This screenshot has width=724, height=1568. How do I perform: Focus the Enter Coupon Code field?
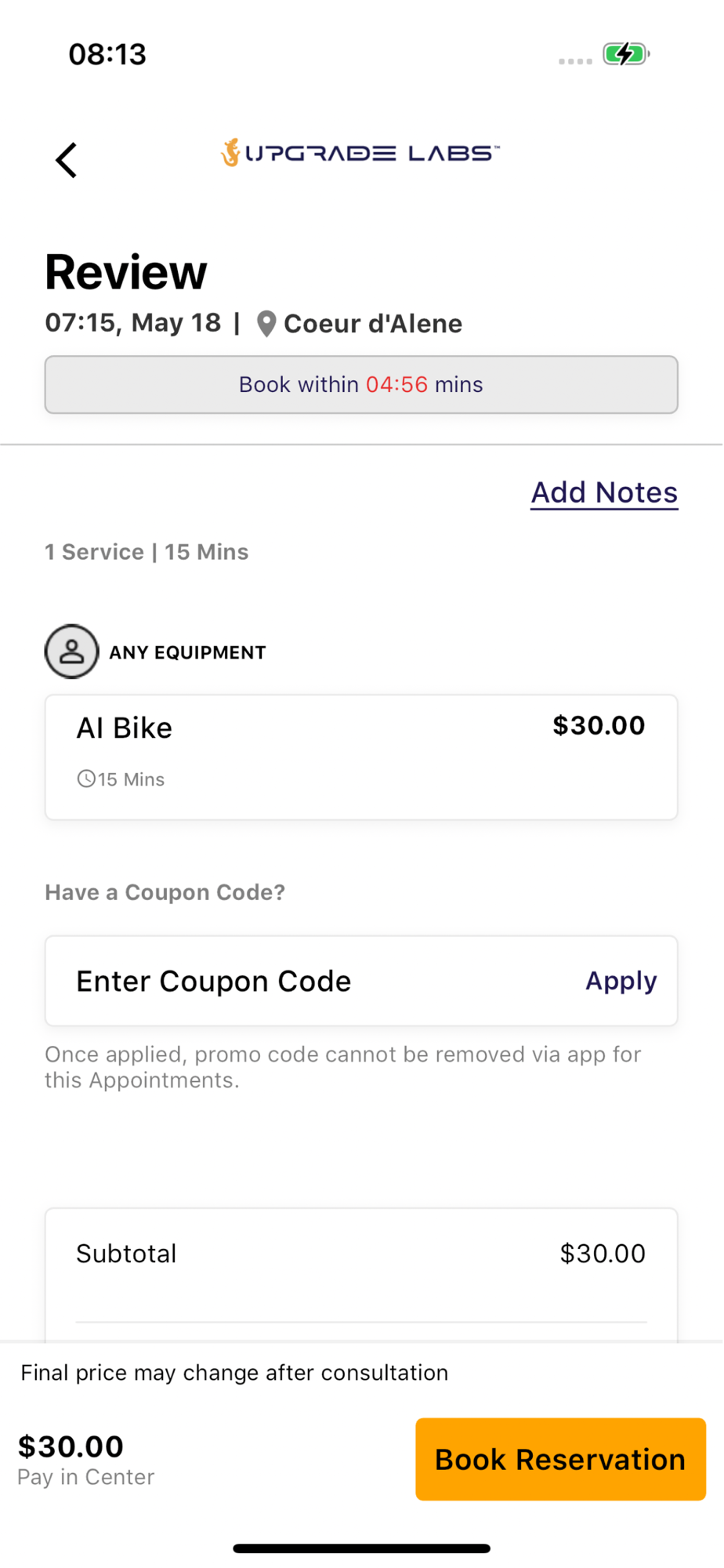click(x=313, y=981)
